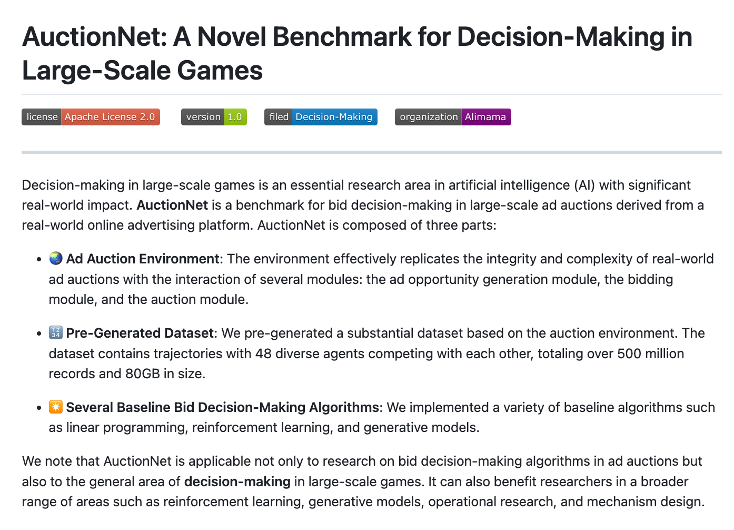Click the horizontal divider below badges
This screenshot has height=530, width=734.
tap(372, 152)
